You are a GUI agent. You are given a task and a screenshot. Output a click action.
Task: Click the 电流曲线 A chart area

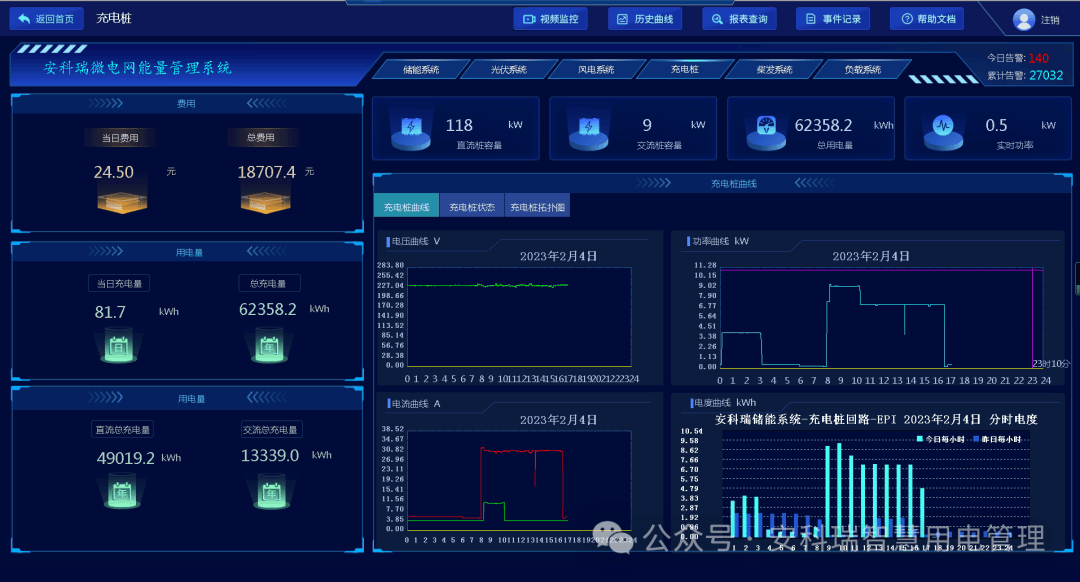(519, 481)
